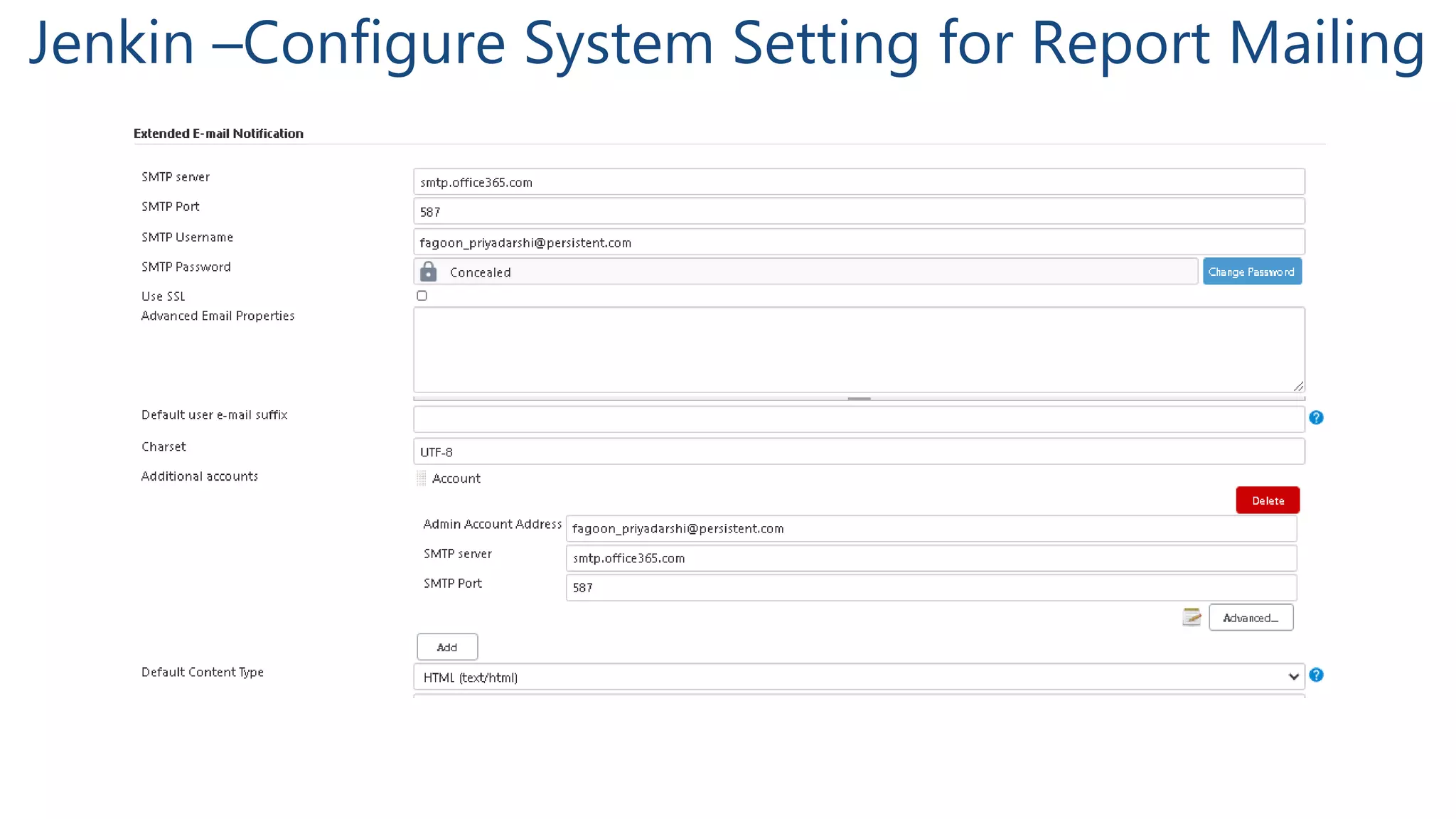Click additional account SMTP Port field
The width and height of the screenshot is (1456, 819).
click(x=931, y=588)
